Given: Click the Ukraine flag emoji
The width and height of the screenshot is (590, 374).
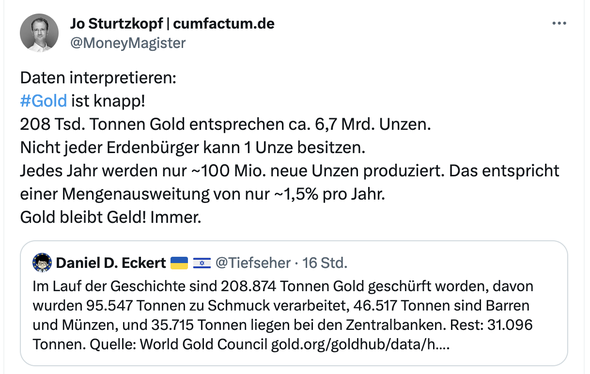Looking at the screenshot, I should tap(179, 263).
